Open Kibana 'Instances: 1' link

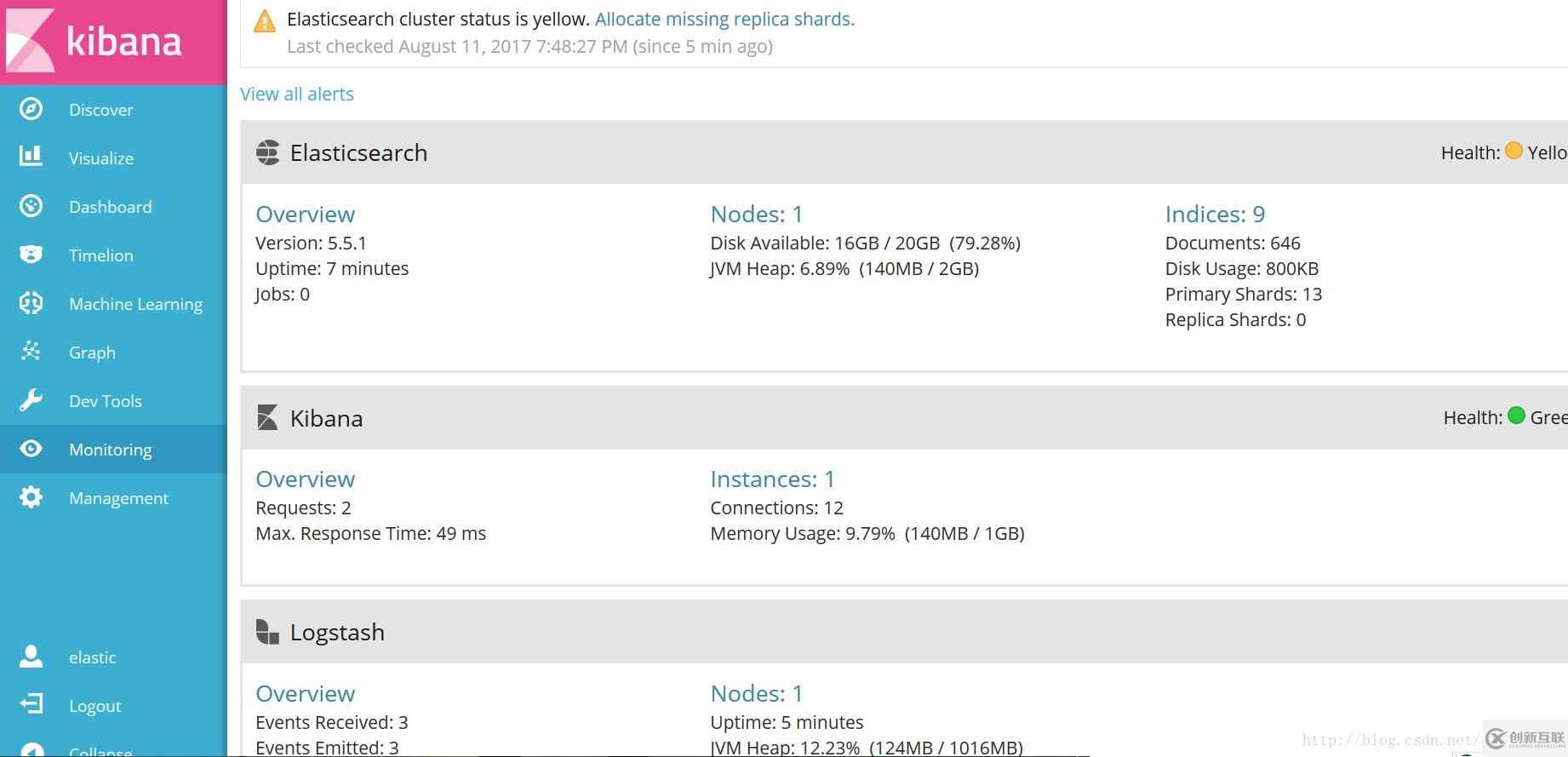(772, 479)
